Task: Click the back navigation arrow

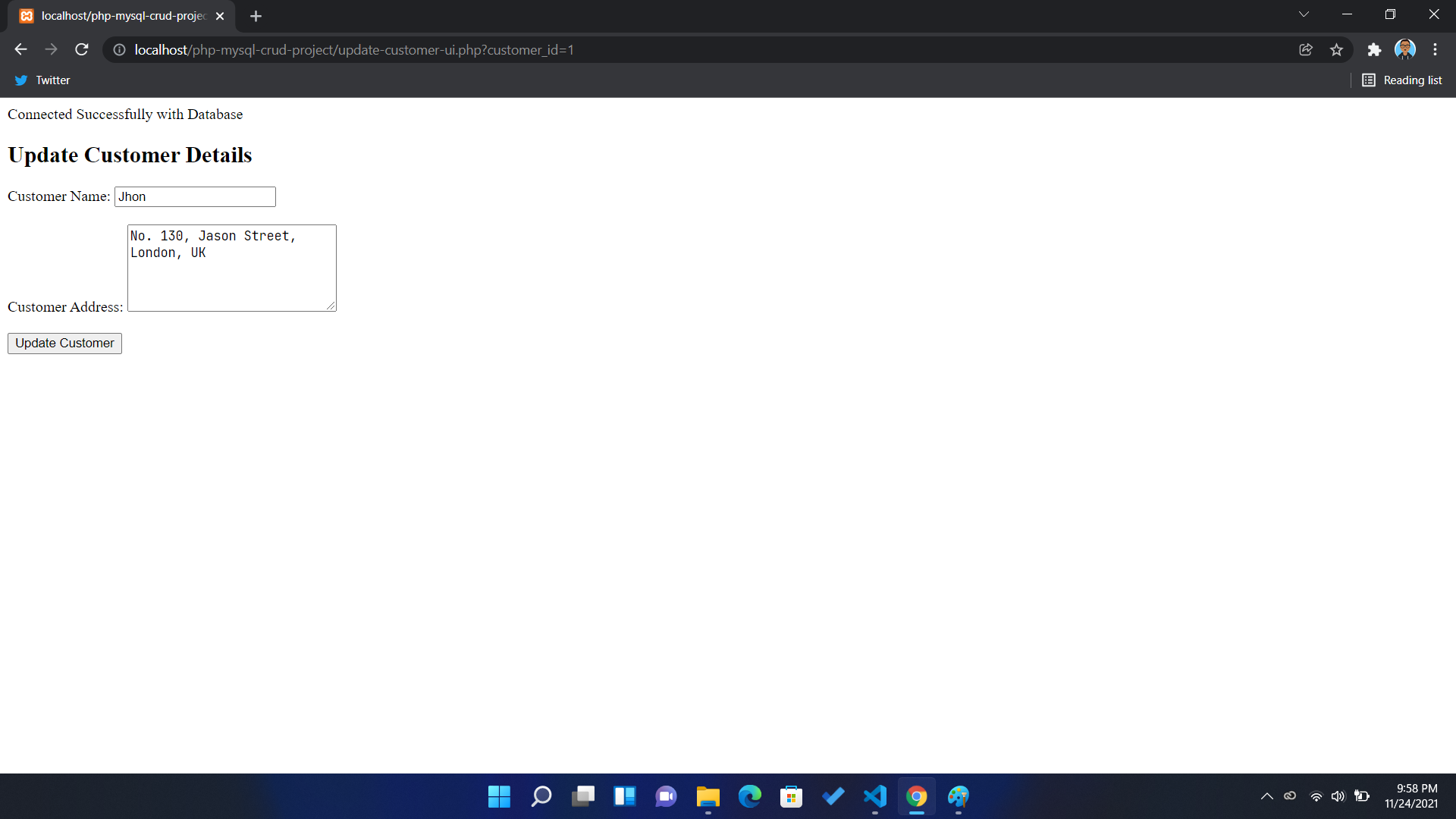Action: pyautogui.click(x=20, y=49)
